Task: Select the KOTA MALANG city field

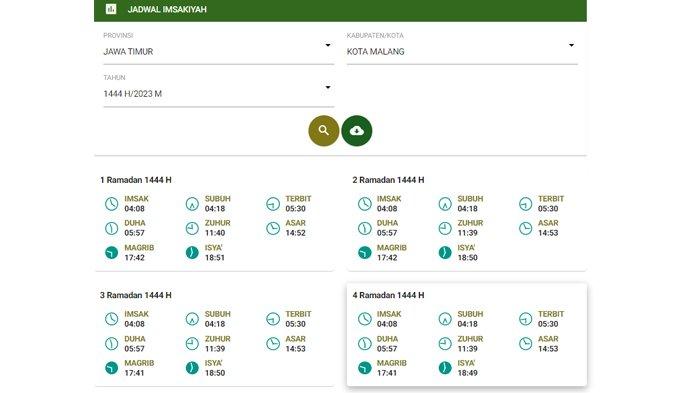Action: 462,52
